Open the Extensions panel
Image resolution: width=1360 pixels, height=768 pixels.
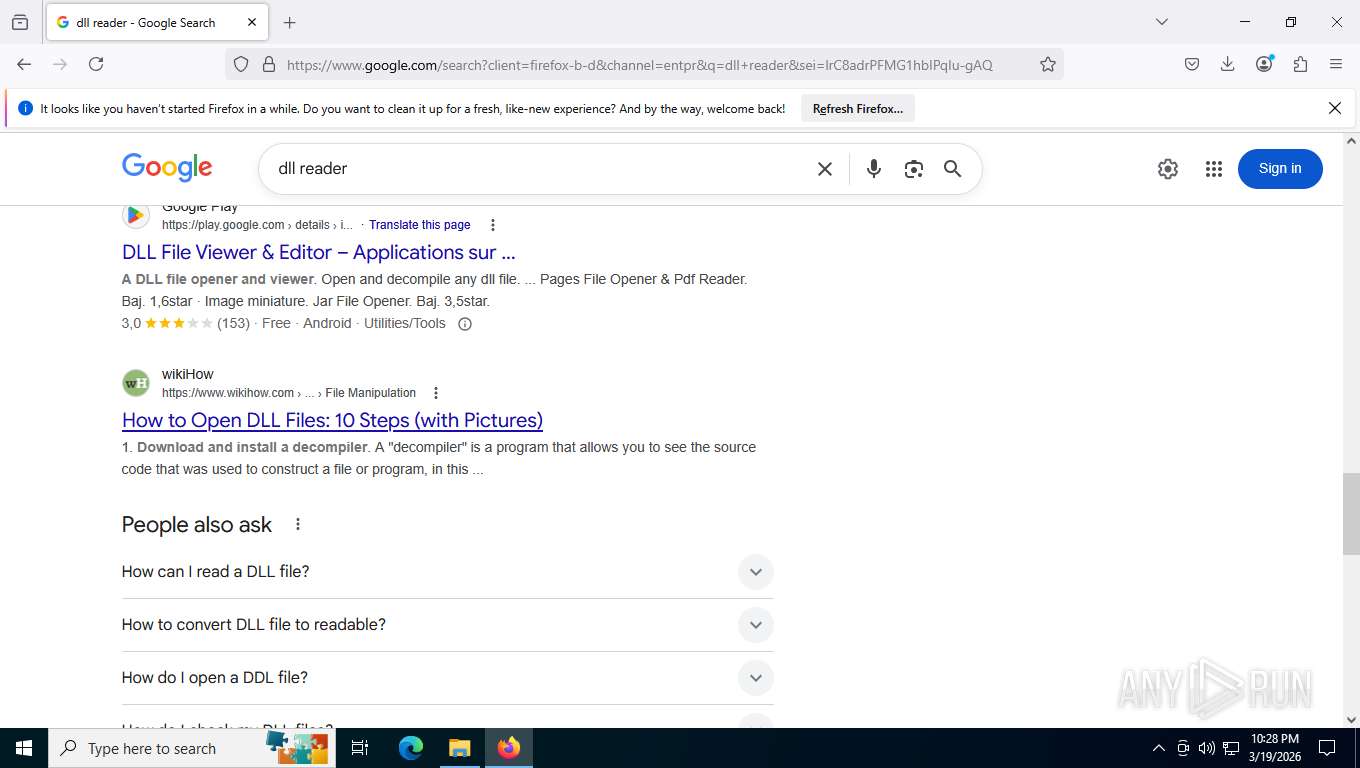(x=1300, y=64)
